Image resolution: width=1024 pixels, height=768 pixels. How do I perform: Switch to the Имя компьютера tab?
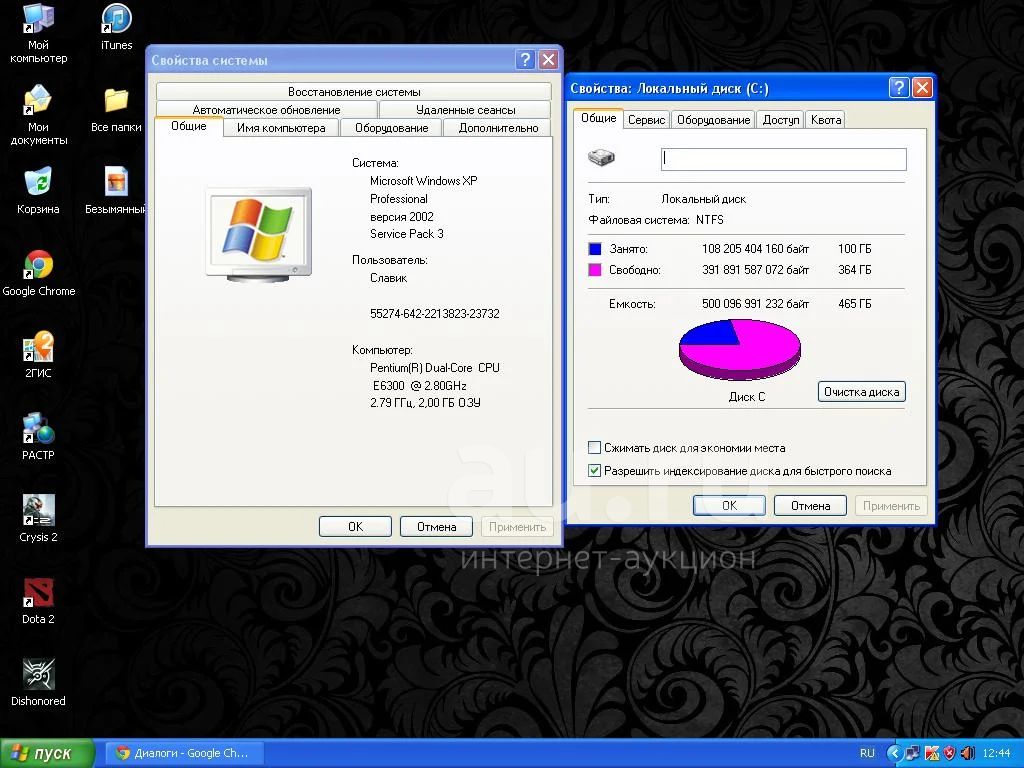pos(281,128)
